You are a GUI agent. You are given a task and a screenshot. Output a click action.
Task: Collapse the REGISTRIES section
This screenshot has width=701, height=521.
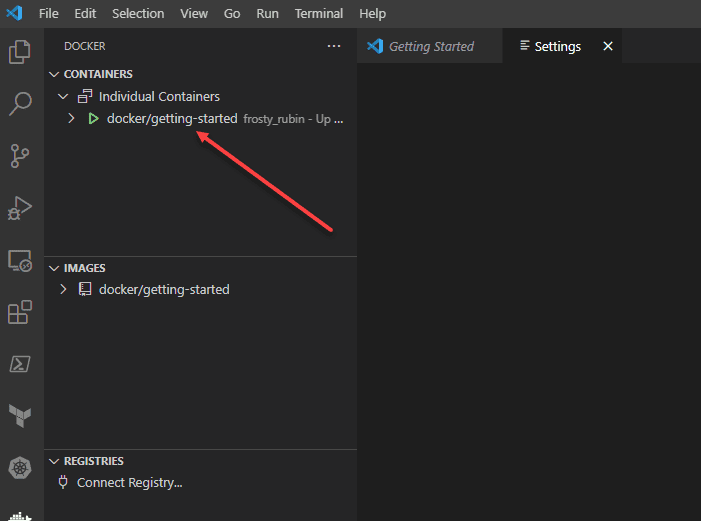[54, 462]
